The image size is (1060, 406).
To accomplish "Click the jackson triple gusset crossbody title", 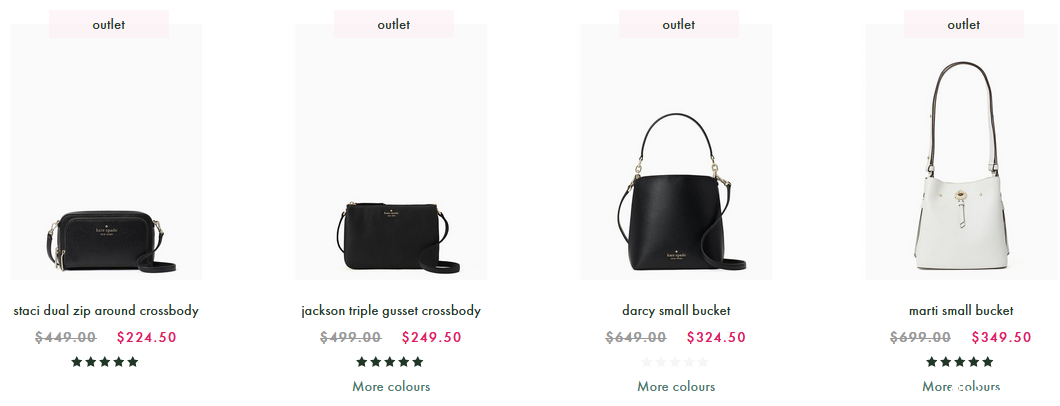I will click(391, 311).
